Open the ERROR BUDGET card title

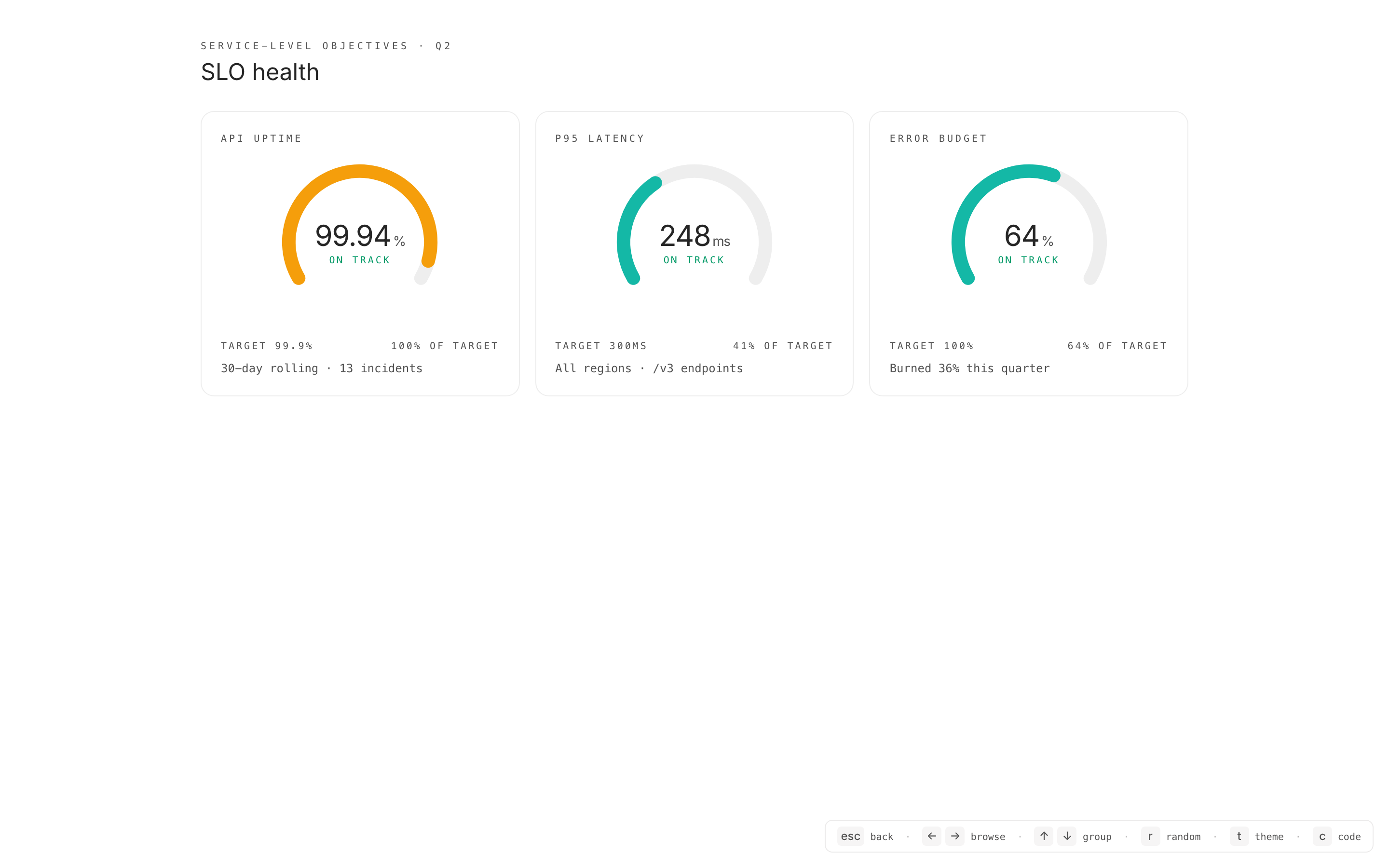click(x=938, y=138)
